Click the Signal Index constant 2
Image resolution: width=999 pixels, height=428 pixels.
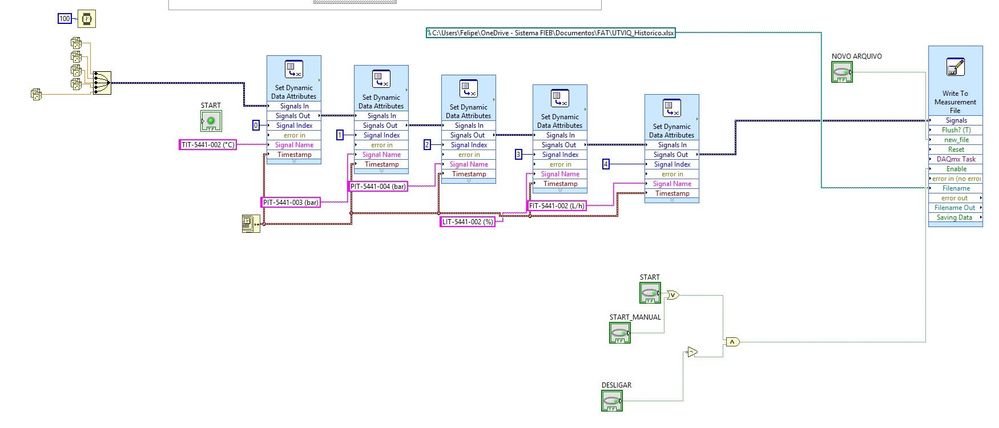pos(428,145)
